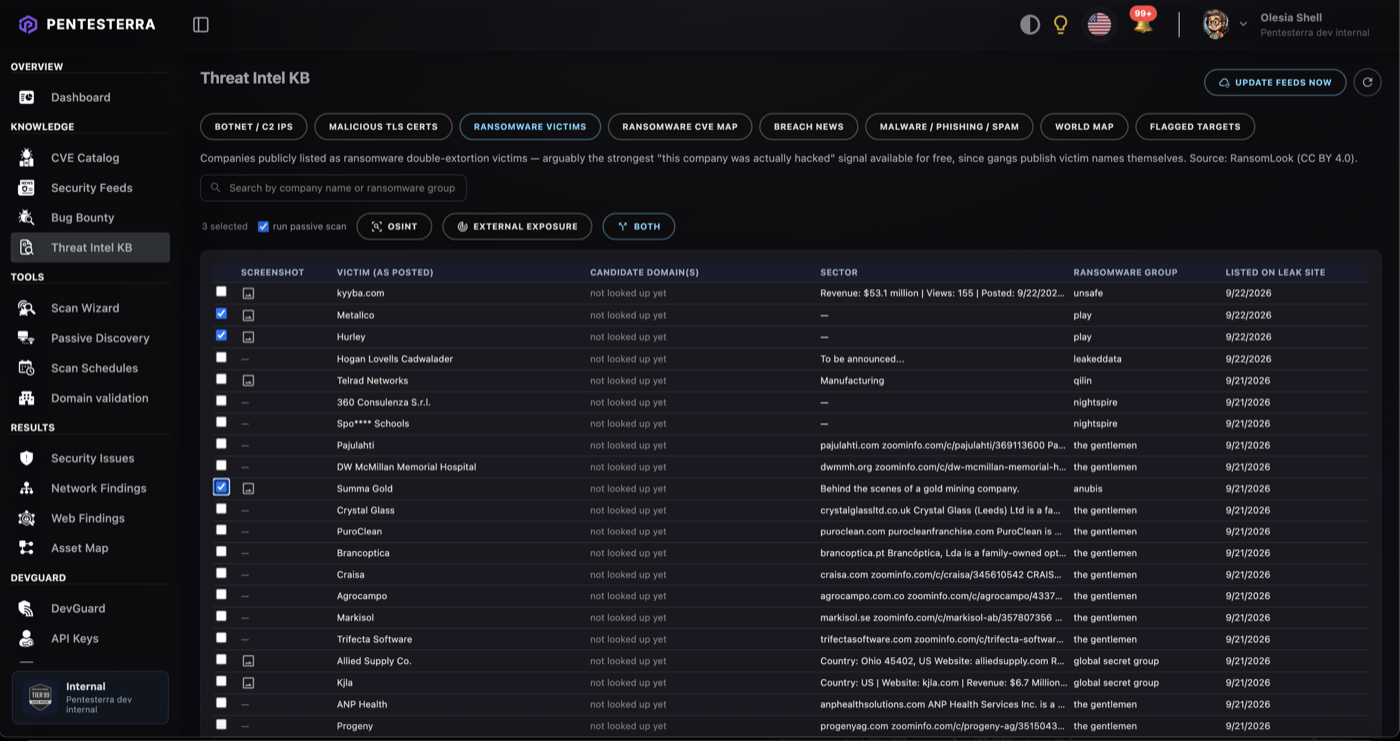The image size is (1400, 741).
Task: Open screenshot icon for Allied Supply Co. row
Action: [x=248, y=661]
